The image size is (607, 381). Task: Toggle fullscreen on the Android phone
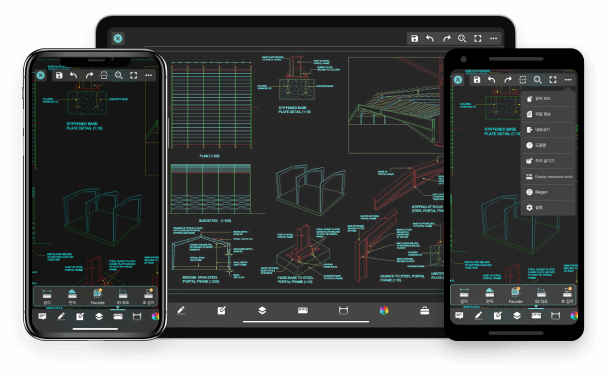[553, 80]
